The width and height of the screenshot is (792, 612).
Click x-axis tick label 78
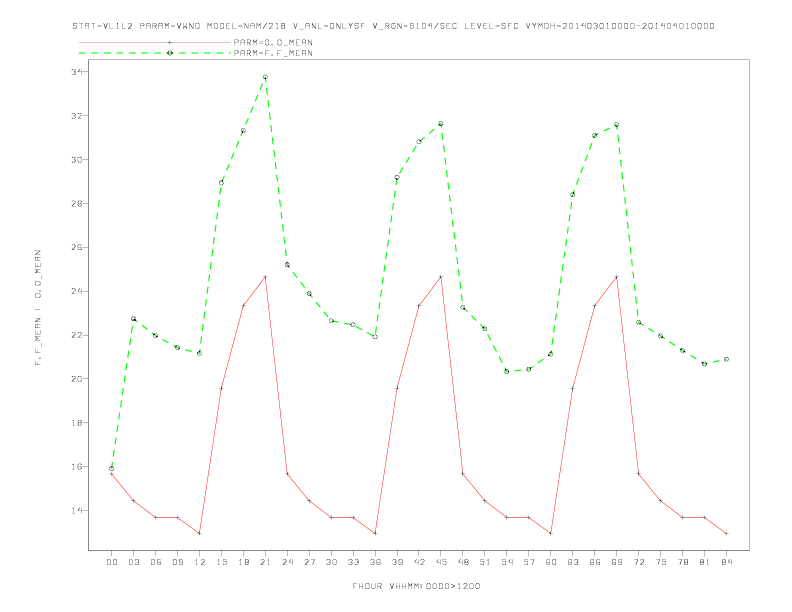683,562
